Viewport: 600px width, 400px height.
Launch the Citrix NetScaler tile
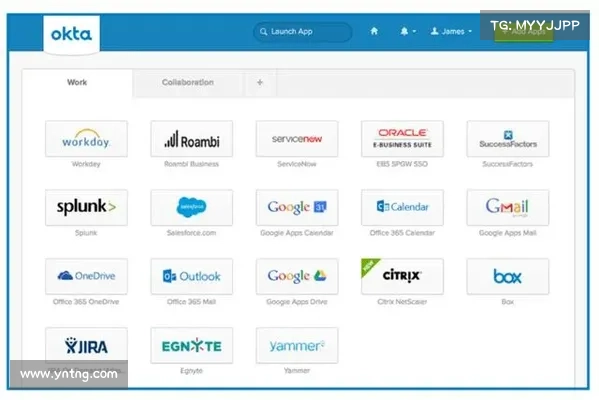click(402, 276)
